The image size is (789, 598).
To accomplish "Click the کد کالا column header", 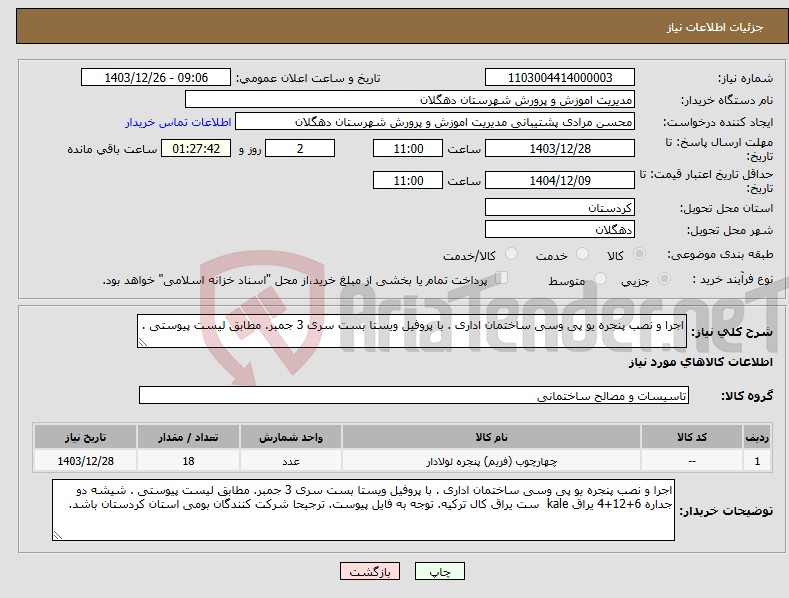I will 692,437.
